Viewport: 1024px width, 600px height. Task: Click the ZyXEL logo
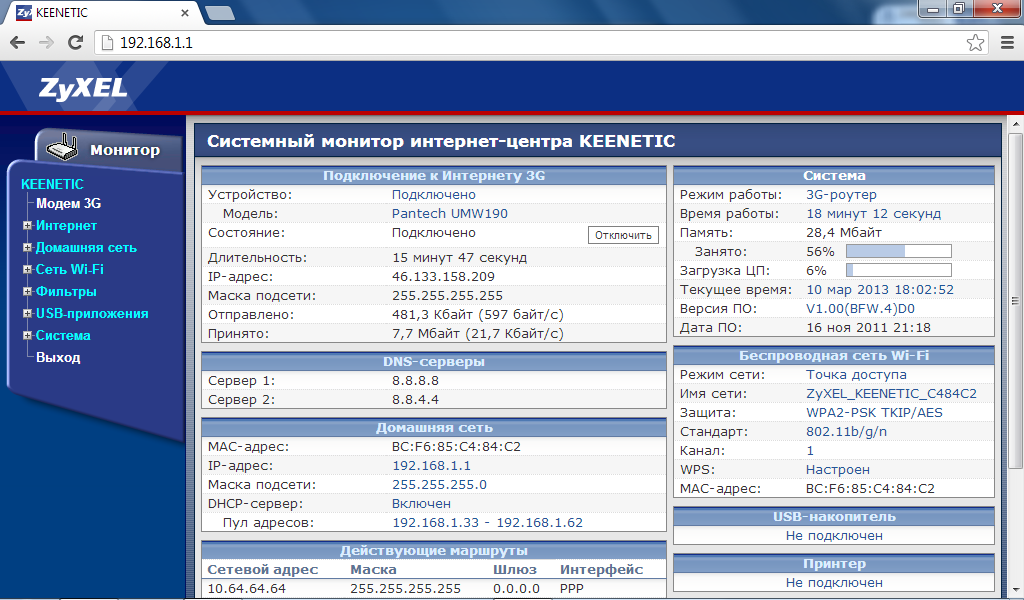(x=82, y=88)
